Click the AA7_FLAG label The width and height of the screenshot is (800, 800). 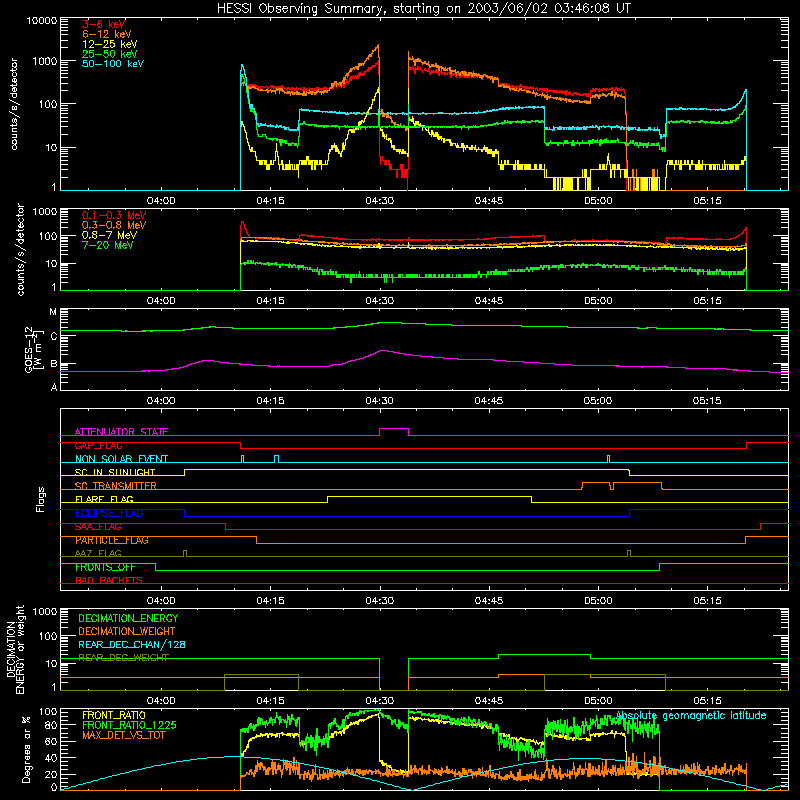98,553
